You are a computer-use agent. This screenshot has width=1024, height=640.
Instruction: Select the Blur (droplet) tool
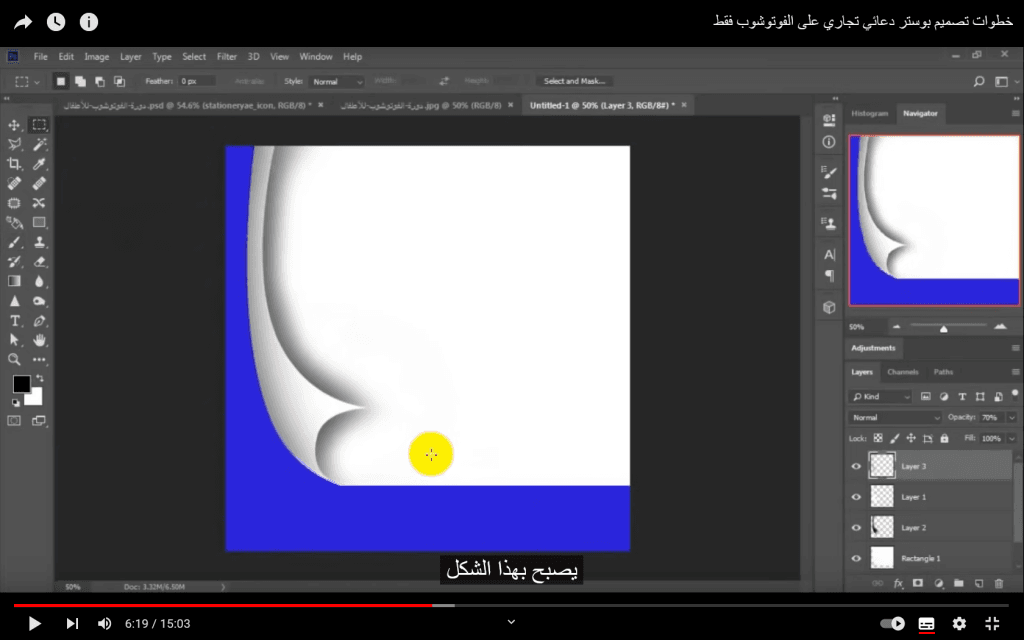tap(39, 281)
